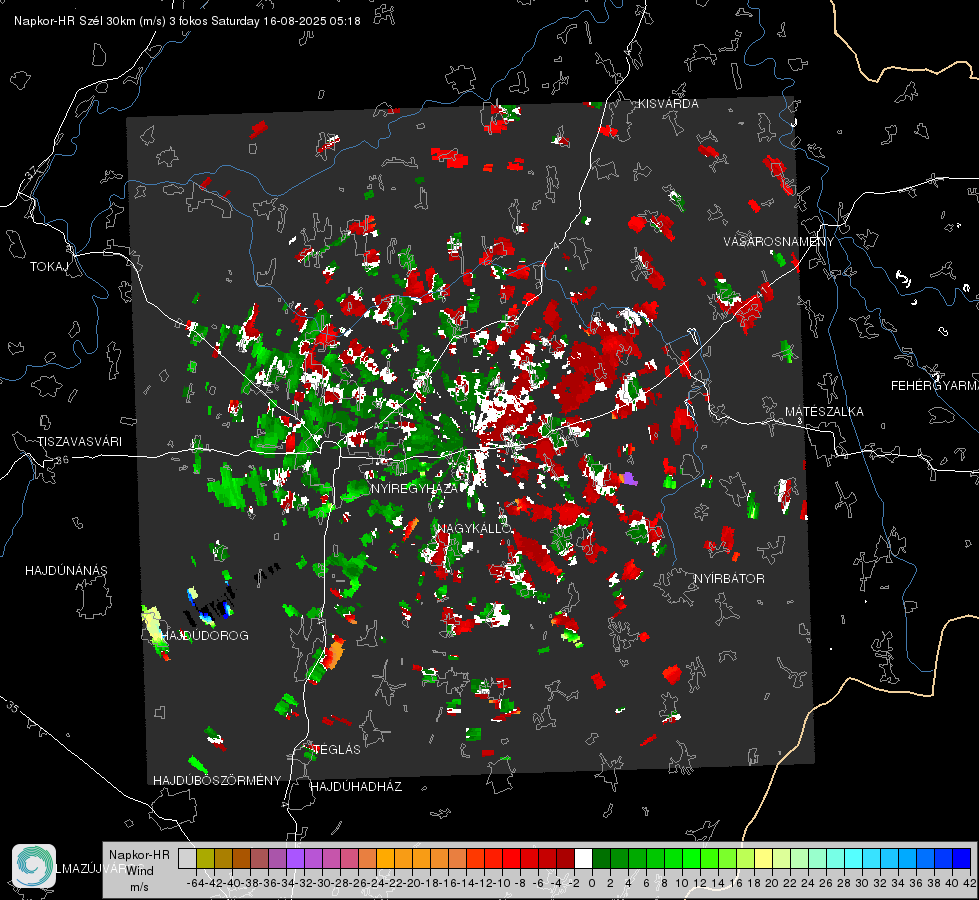Select the TISZAVASVÁRI label
The image size is (979, 900).
click(x=80, y=442)
